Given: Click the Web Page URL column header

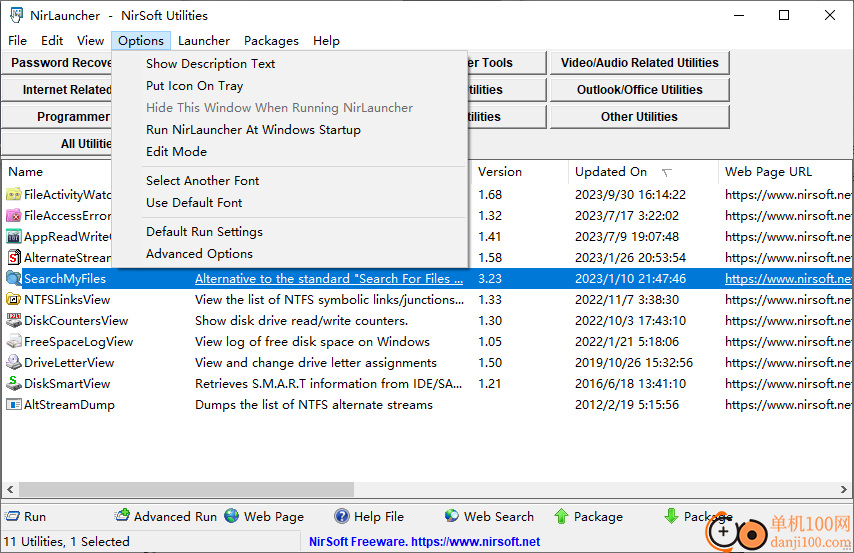Looking at the screenshot, I should pos(785,172).
